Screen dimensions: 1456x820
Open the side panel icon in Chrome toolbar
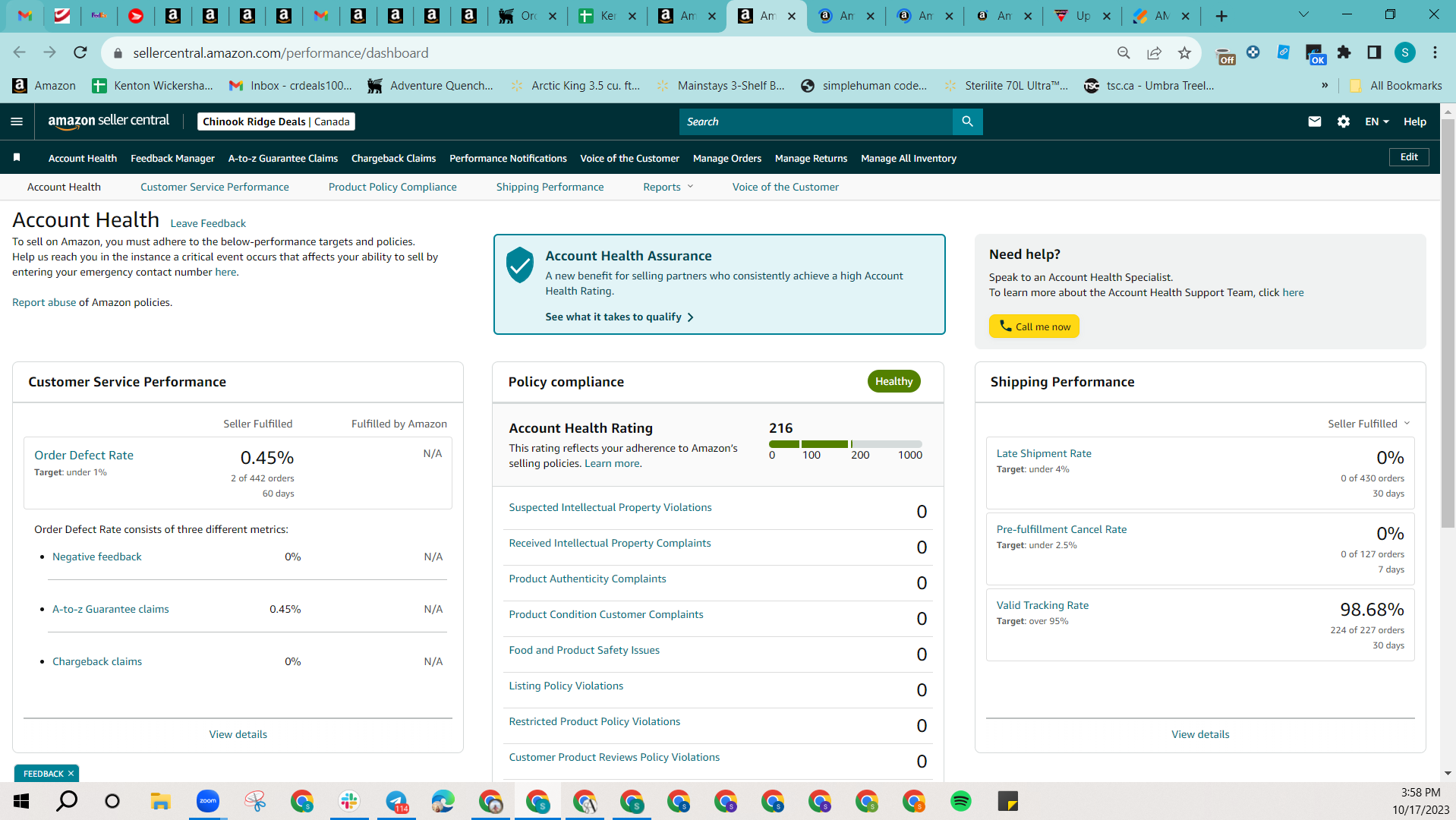point(1374,52)
